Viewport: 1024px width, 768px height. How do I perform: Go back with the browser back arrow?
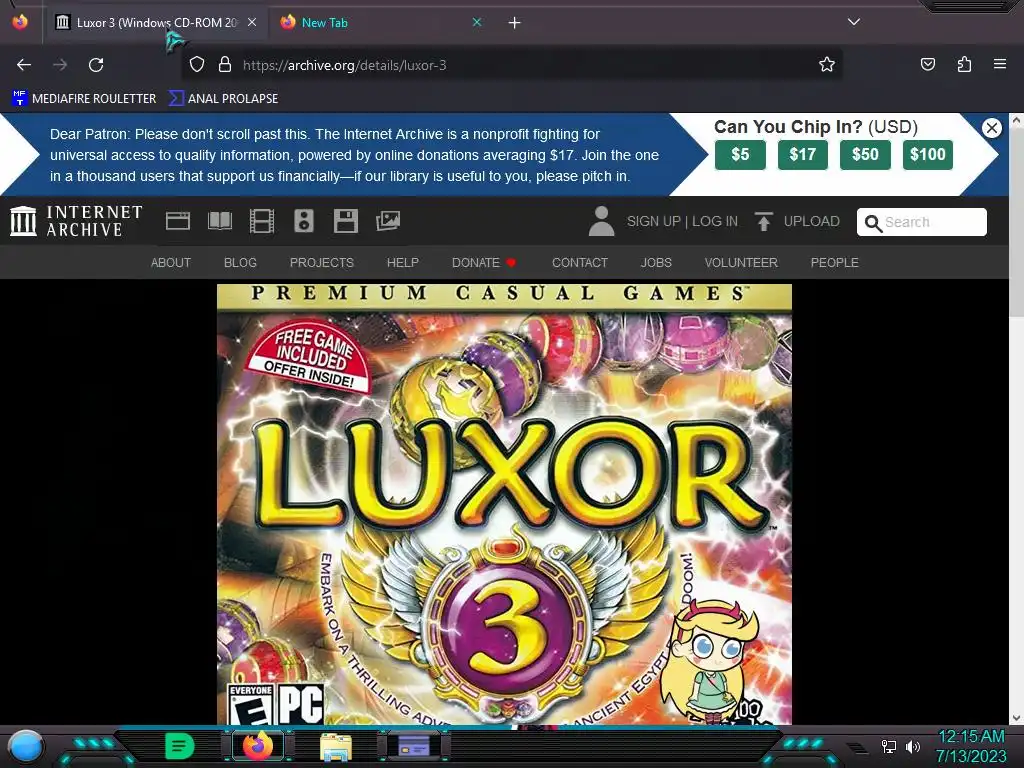pos(24,65)
